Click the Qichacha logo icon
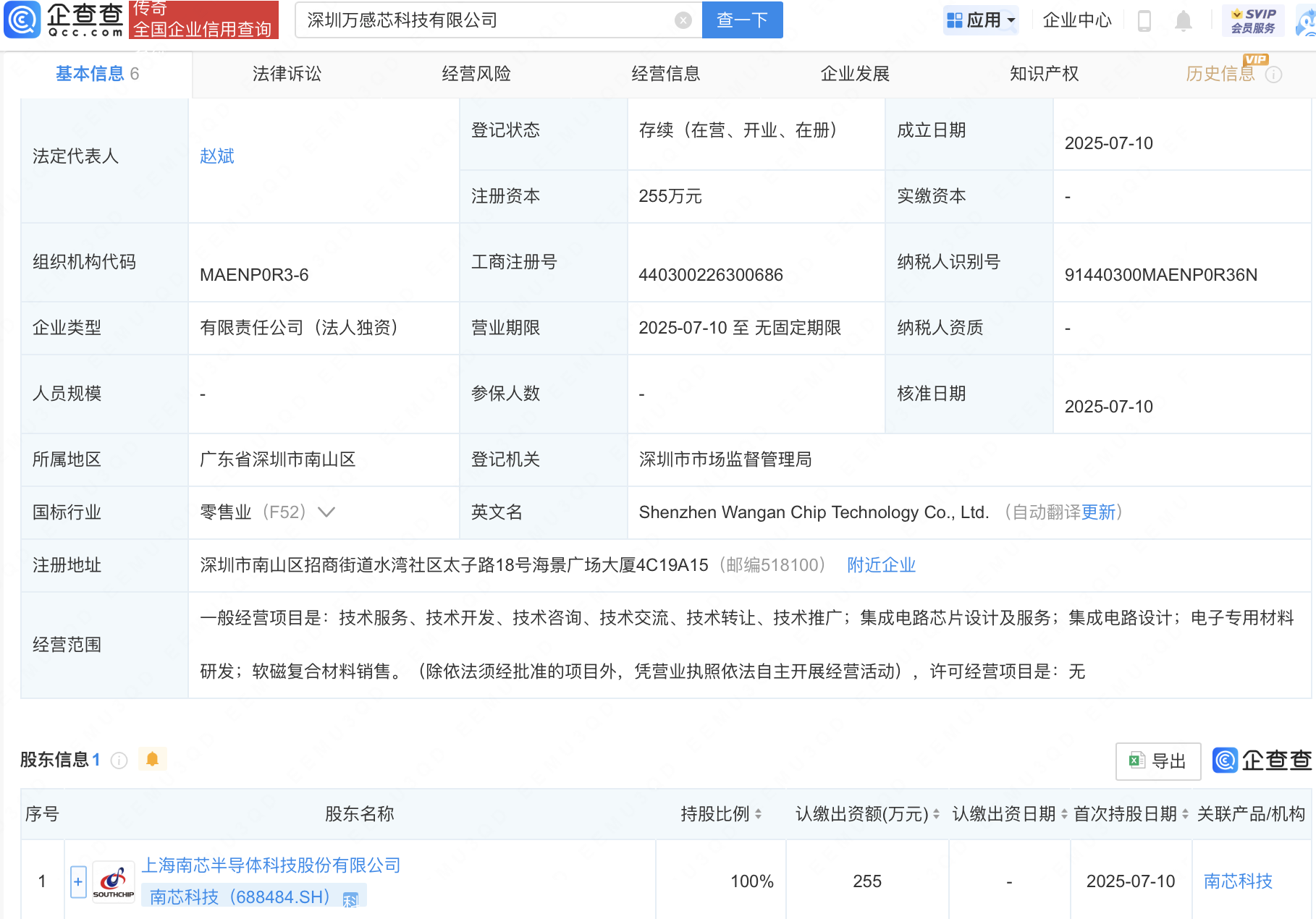 pos(22,20)
